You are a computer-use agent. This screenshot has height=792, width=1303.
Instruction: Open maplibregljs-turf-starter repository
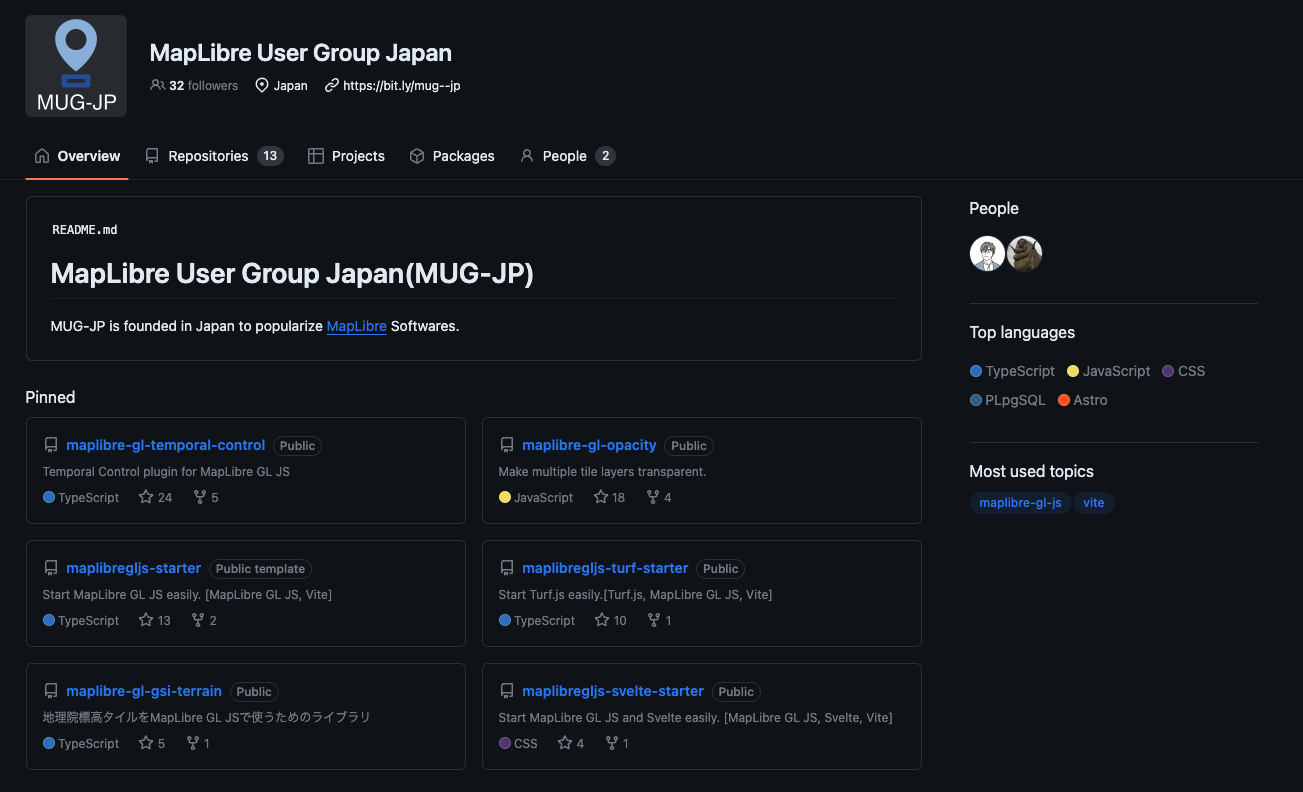(x=605, y=568)
